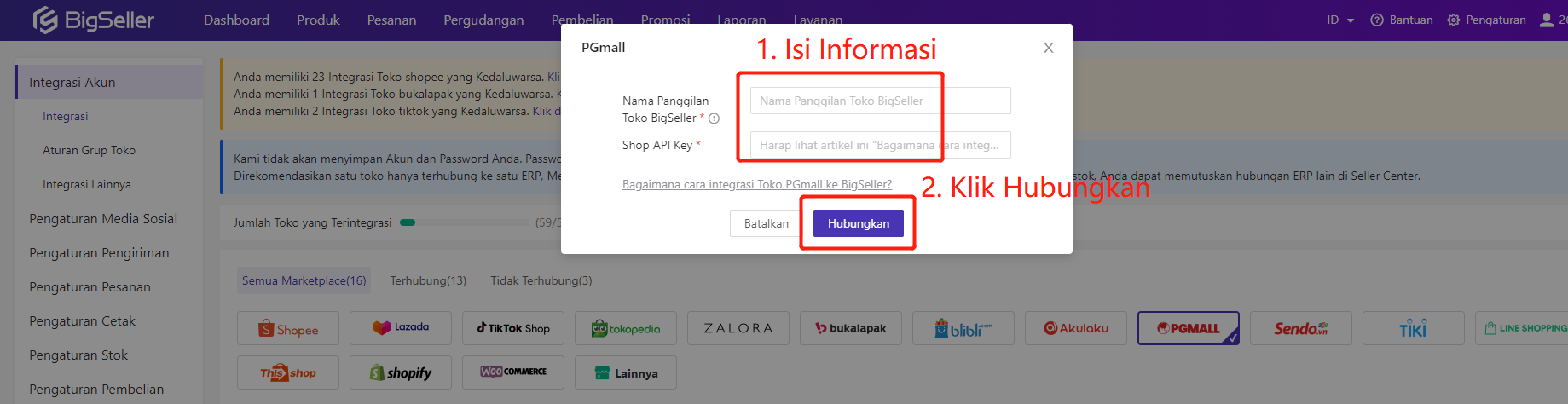
Task: Select the Shopee marketplace
Action: [288, 328]
